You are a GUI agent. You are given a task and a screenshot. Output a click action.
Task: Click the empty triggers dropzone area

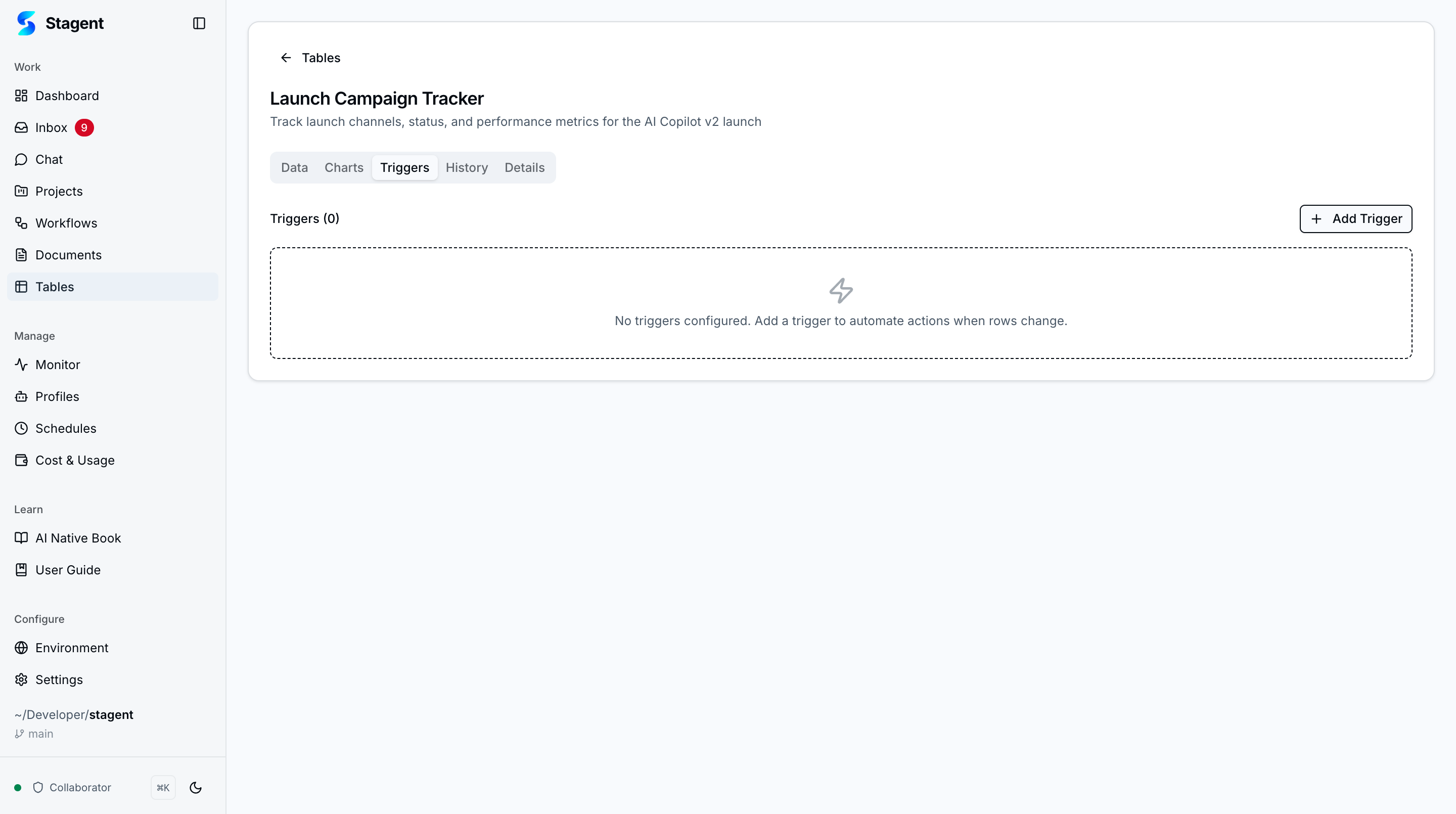click(x=840, y=303)
